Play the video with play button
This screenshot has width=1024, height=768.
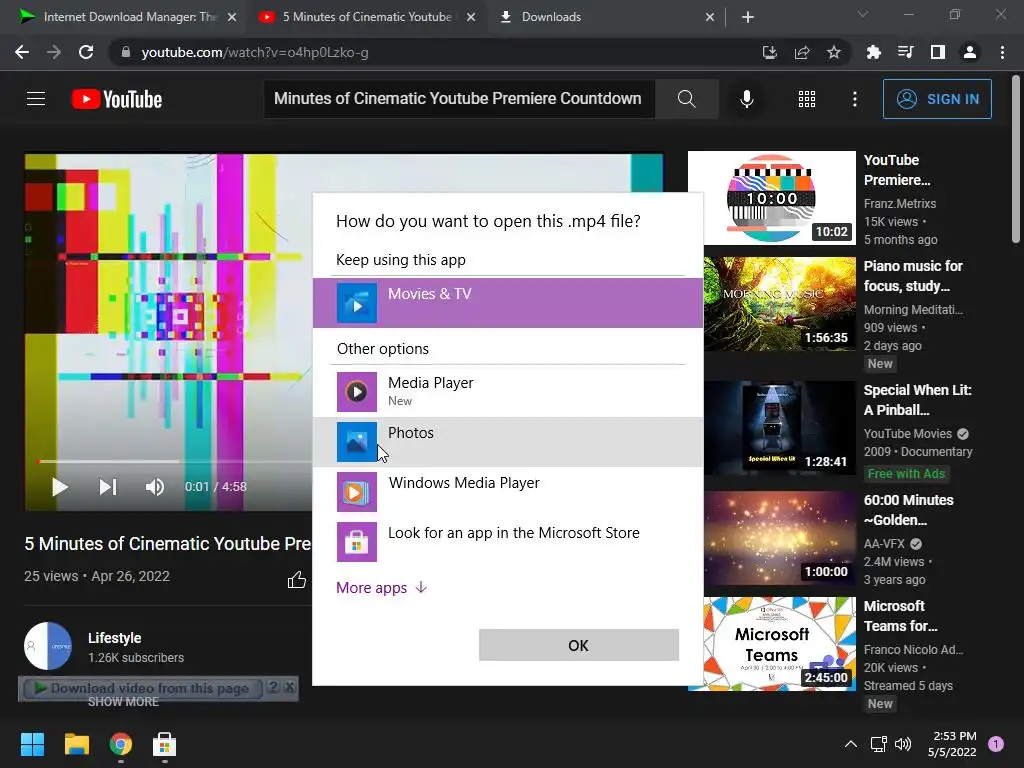click(59, 487)
